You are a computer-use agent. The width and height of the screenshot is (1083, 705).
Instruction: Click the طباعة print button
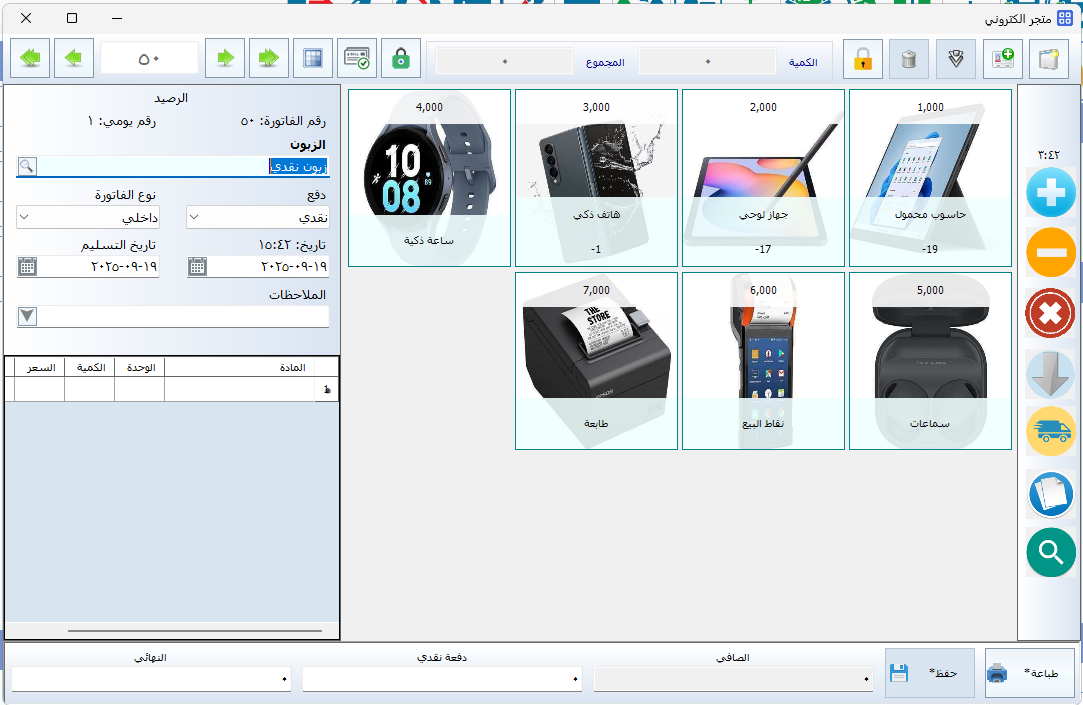point(1029,673)
